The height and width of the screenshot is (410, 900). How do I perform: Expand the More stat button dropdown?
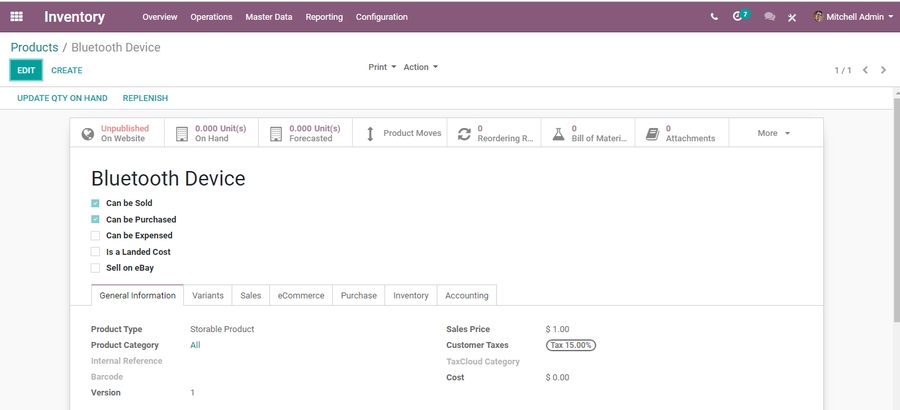click(x=774, y=133)
